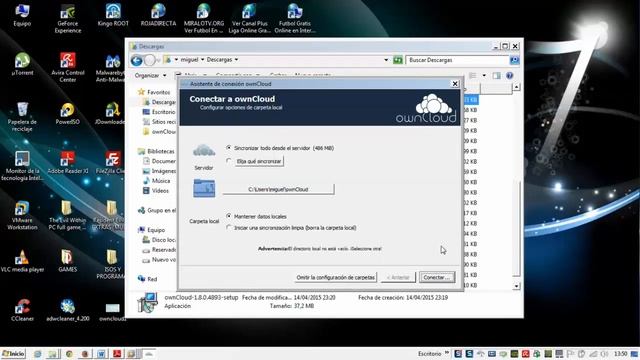The image size is (640, 360).
Task: Click the Word icon in taskbar
Action: pyautogui.click(x=101, y=354)
